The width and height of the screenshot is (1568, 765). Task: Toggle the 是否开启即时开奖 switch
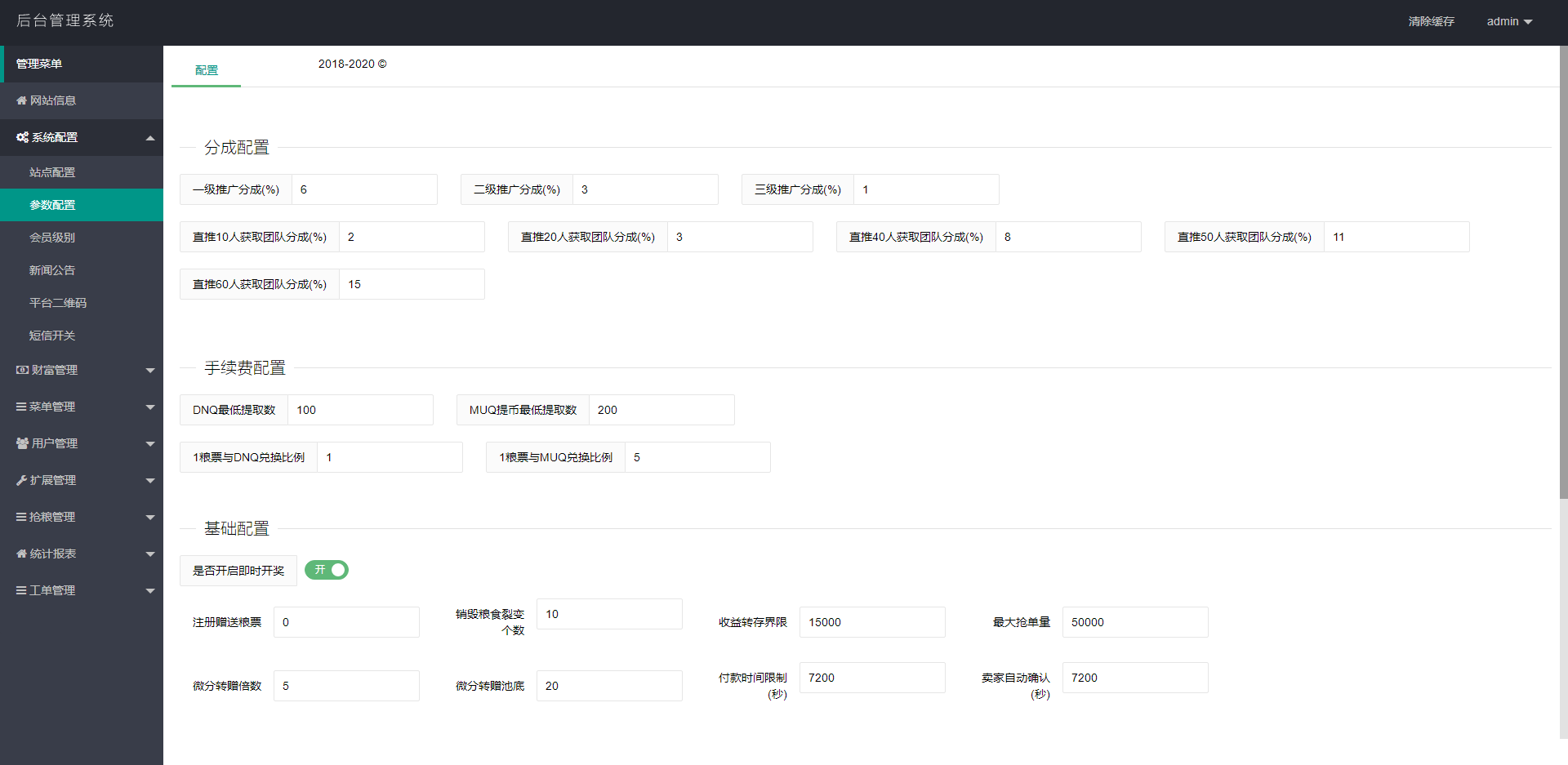tap(327, 570)
